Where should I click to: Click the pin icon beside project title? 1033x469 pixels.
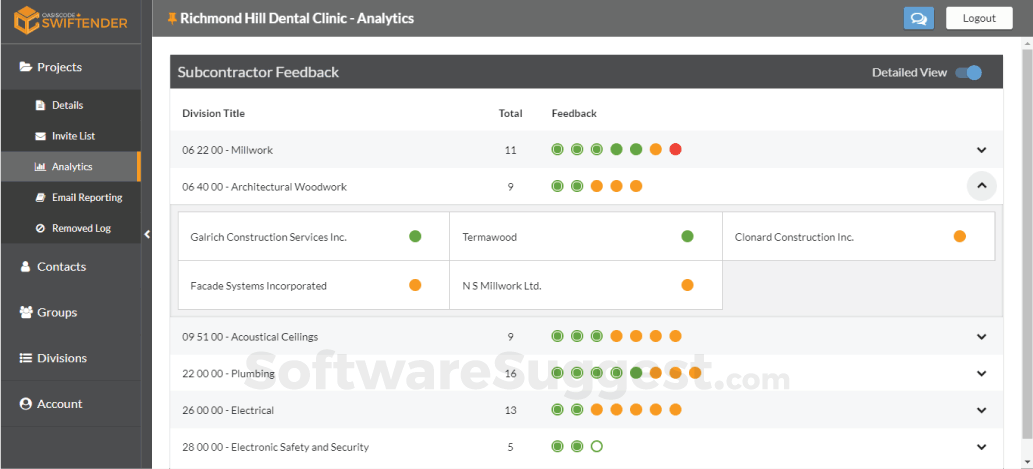click(x=172, y=18)
